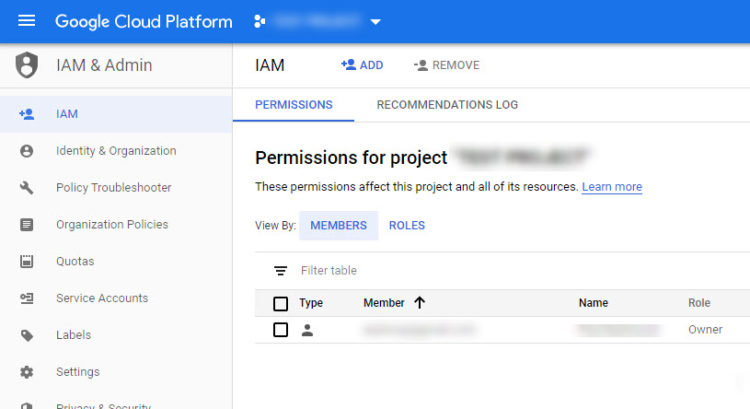Screen dimensions: 750x409
Task: Switch to the RECOMMENDATIONS LOG tab
Action: click(447, 105)
